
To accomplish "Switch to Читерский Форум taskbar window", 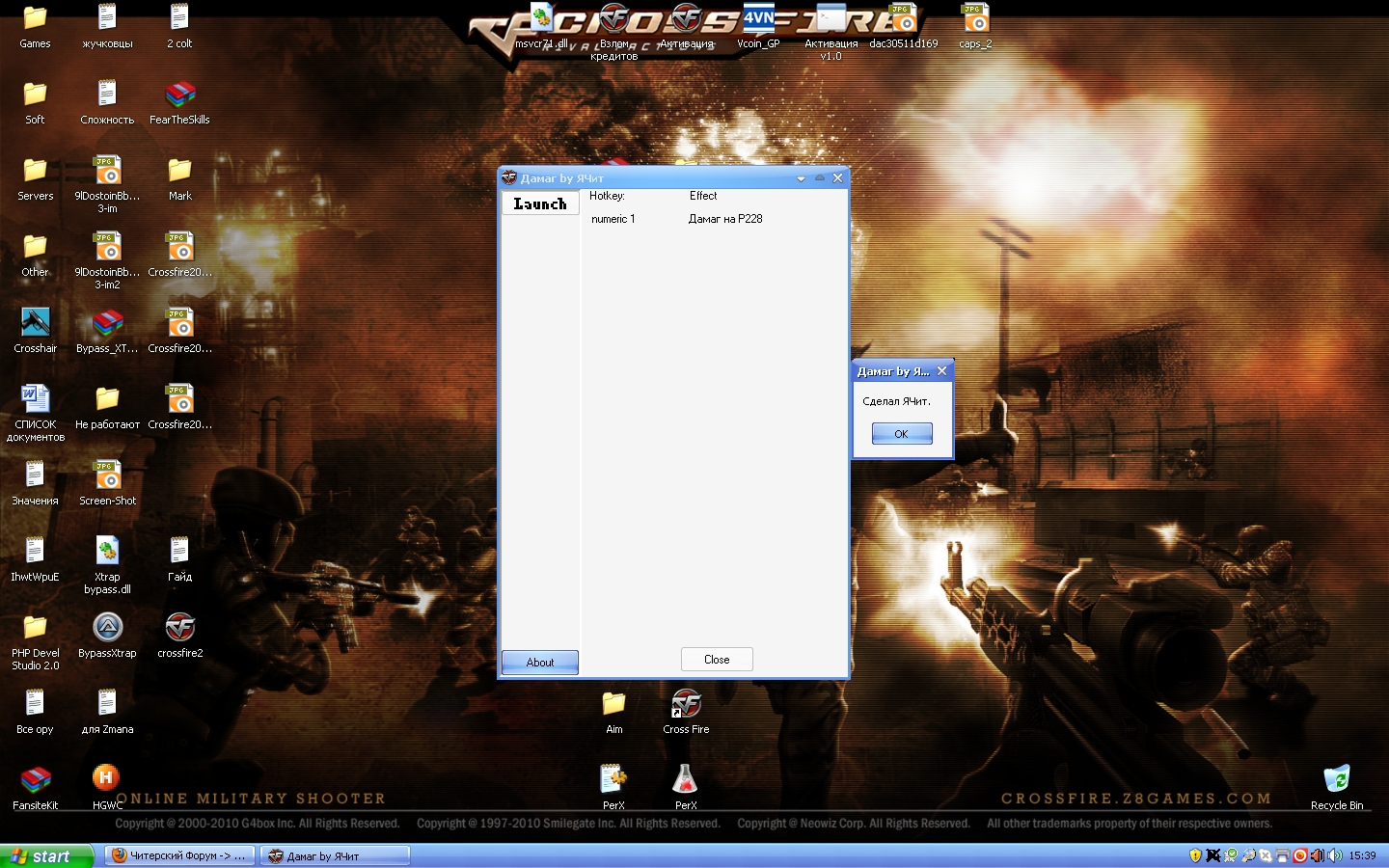I will [x=179, y=855].
